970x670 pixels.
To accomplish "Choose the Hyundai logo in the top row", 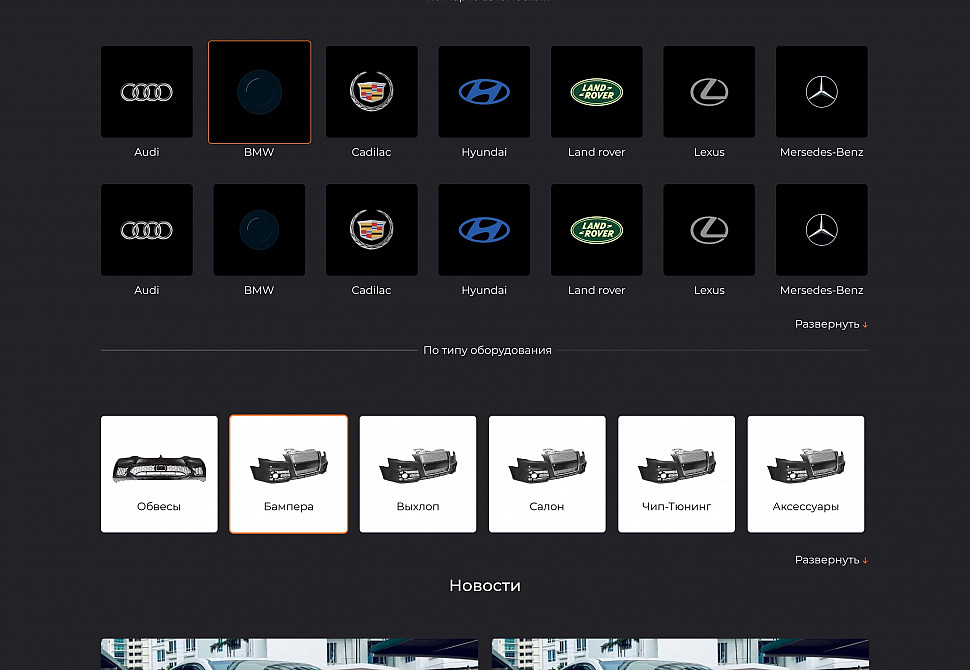I will [x=484, y=92].
